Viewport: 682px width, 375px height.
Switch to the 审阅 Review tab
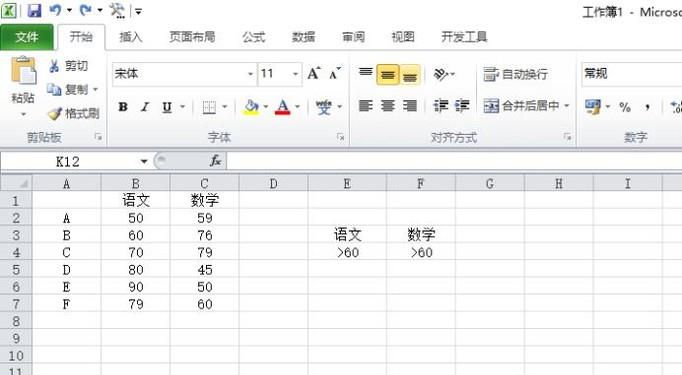[354, 37]
